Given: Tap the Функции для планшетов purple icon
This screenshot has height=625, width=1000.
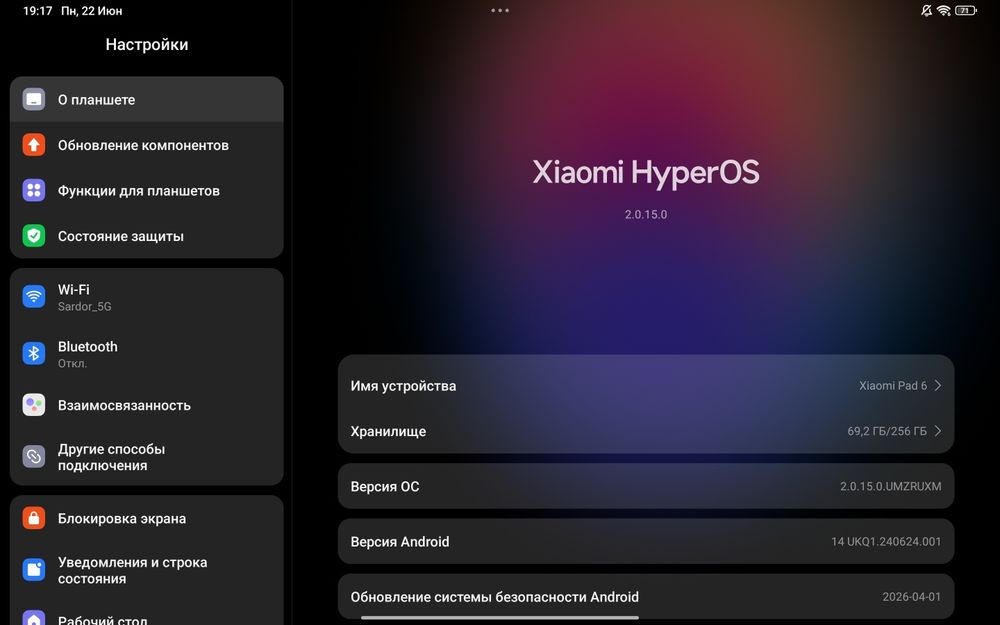Looking at the screenshot, I should click(x=34, y=190).
